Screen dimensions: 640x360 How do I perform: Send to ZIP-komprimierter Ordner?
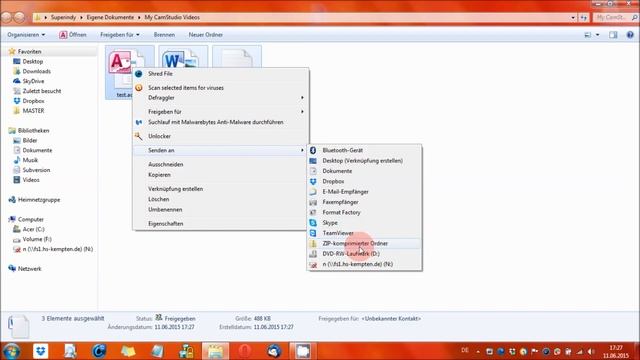[355, 244]
